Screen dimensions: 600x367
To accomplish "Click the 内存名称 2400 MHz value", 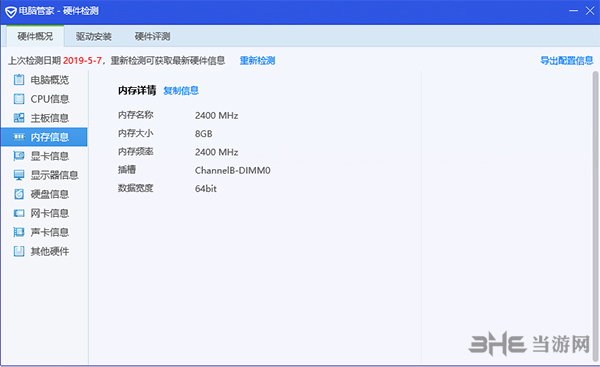I will (x=217, y=115).
